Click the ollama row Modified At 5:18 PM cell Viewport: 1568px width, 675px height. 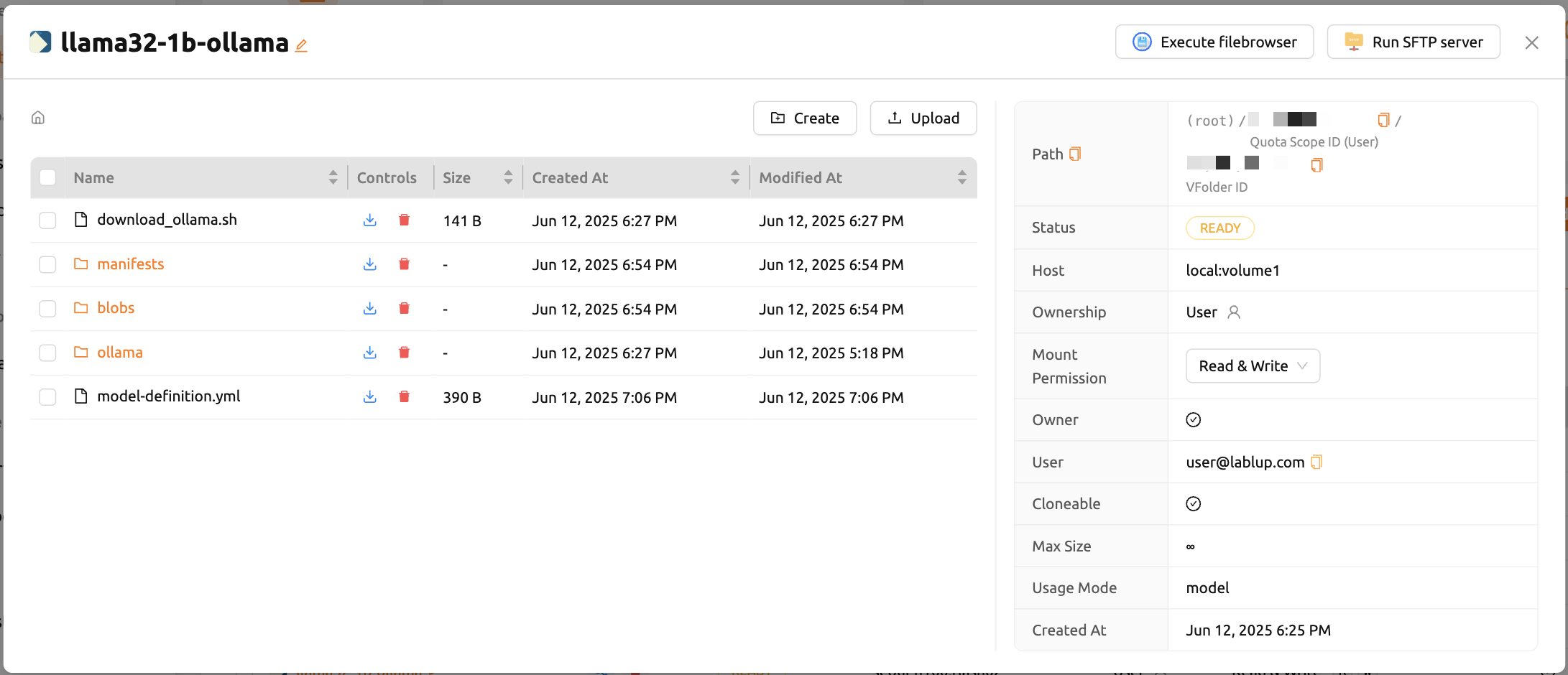pyautogui.click(x=831, y=353)
